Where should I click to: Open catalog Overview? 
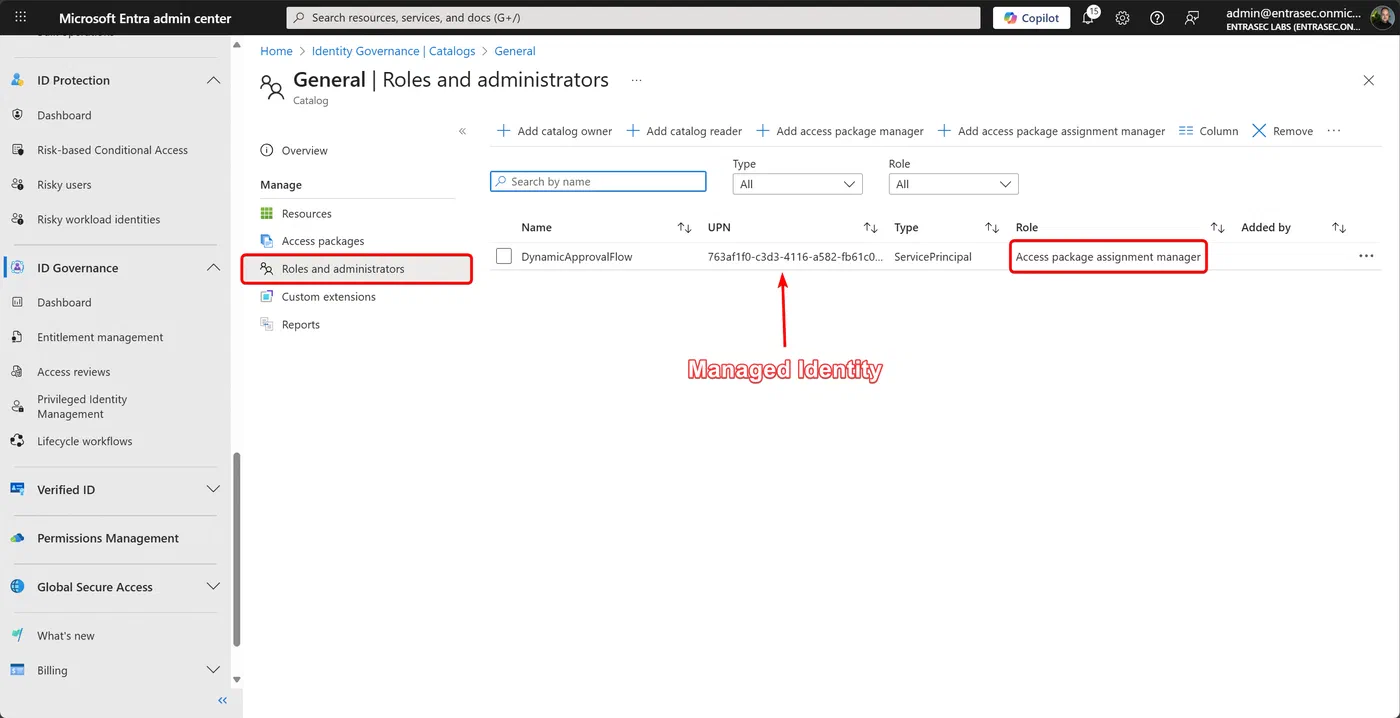pyautogui.click(x=305, y=151)
